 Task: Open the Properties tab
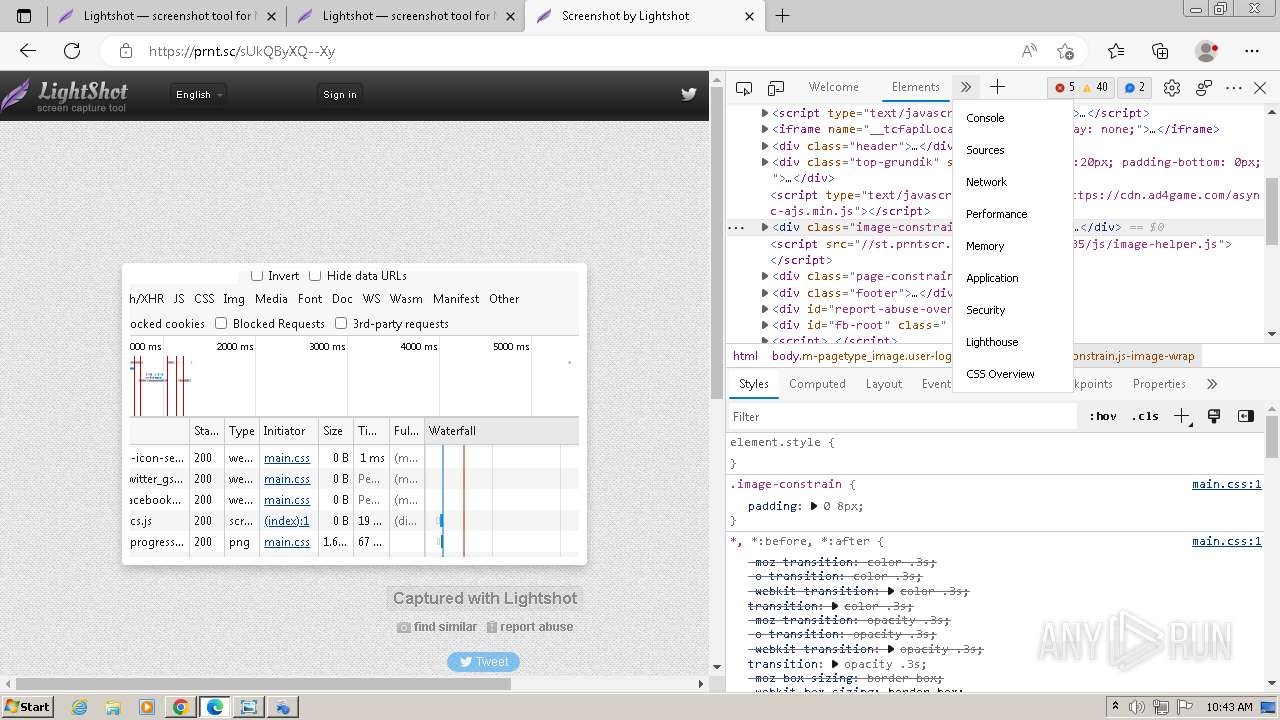coord(1159,384)
